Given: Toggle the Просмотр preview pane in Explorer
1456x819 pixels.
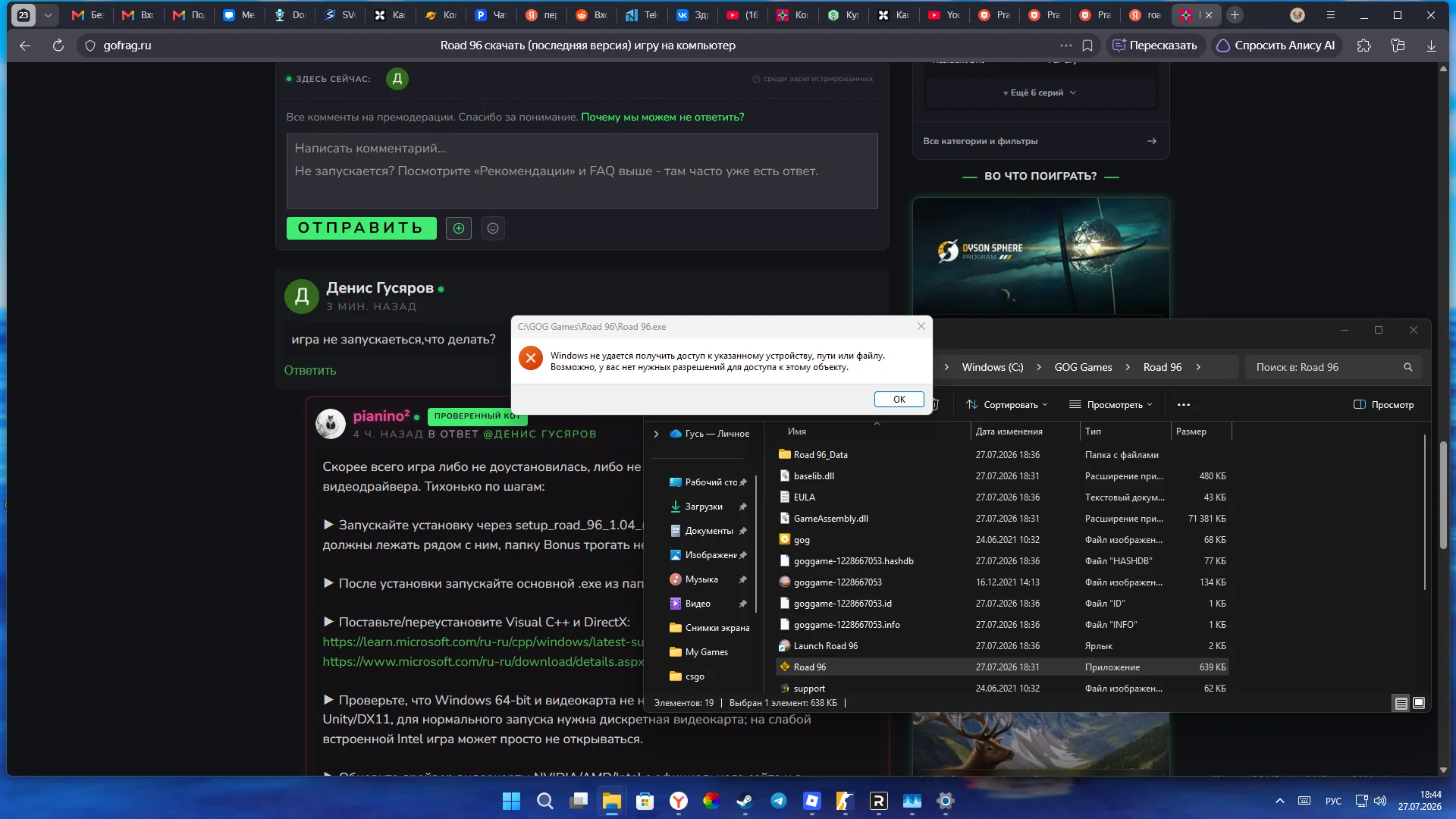Looking at the screenshot, I should [x=1384, y=405].
